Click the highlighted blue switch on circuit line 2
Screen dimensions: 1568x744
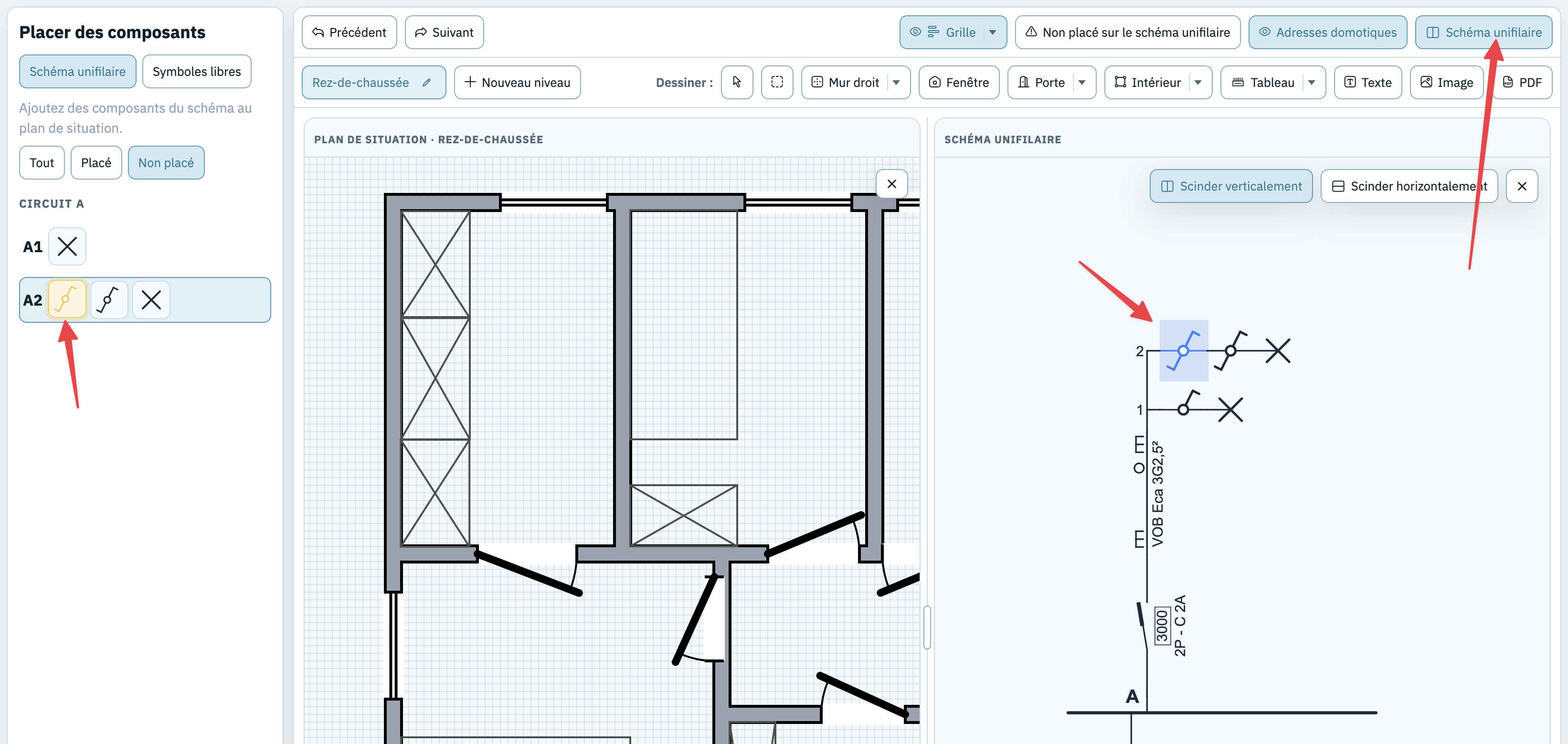coord(1183,351)
